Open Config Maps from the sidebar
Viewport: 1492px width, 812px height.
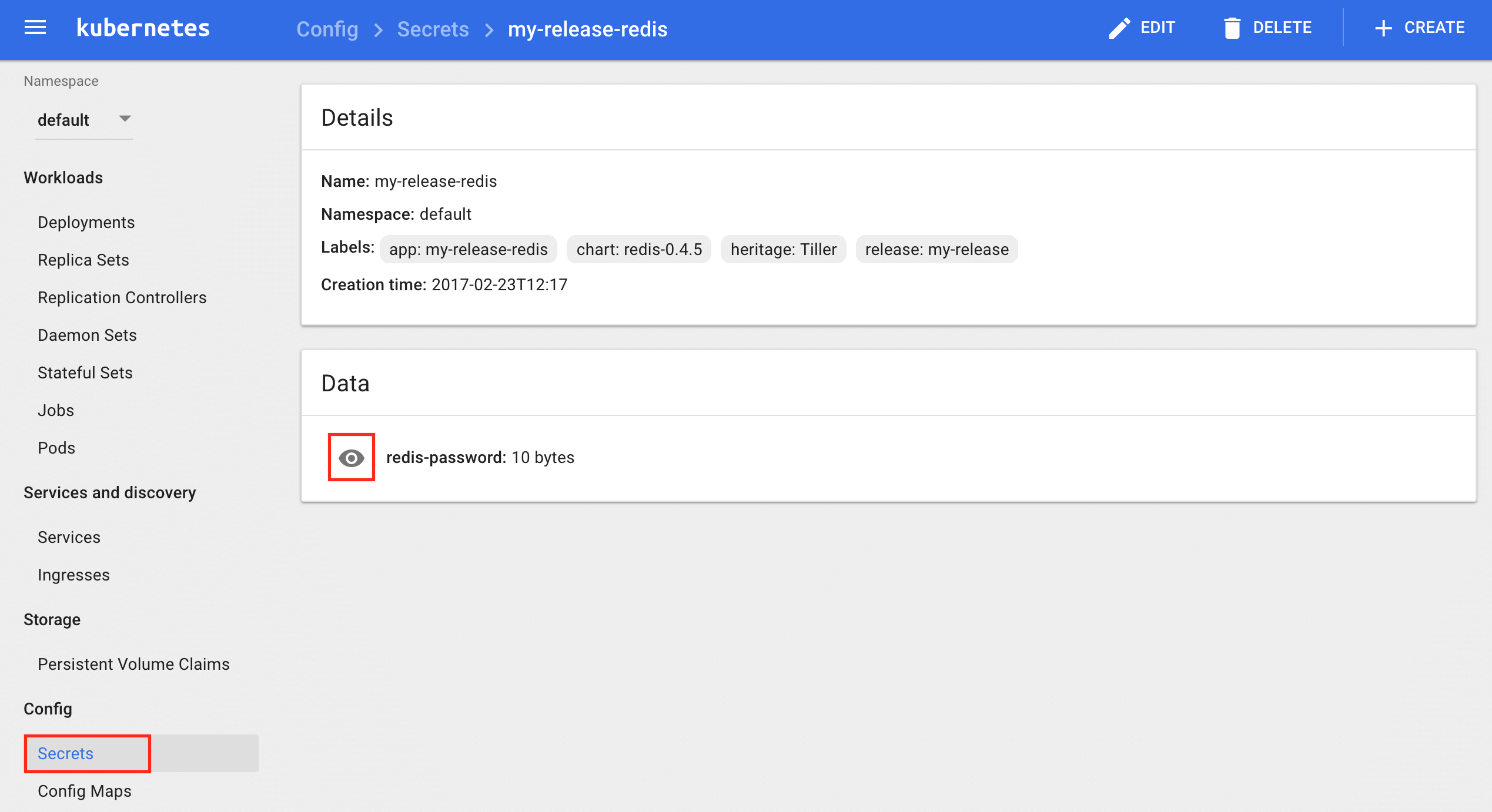click(x=84, y=791)
